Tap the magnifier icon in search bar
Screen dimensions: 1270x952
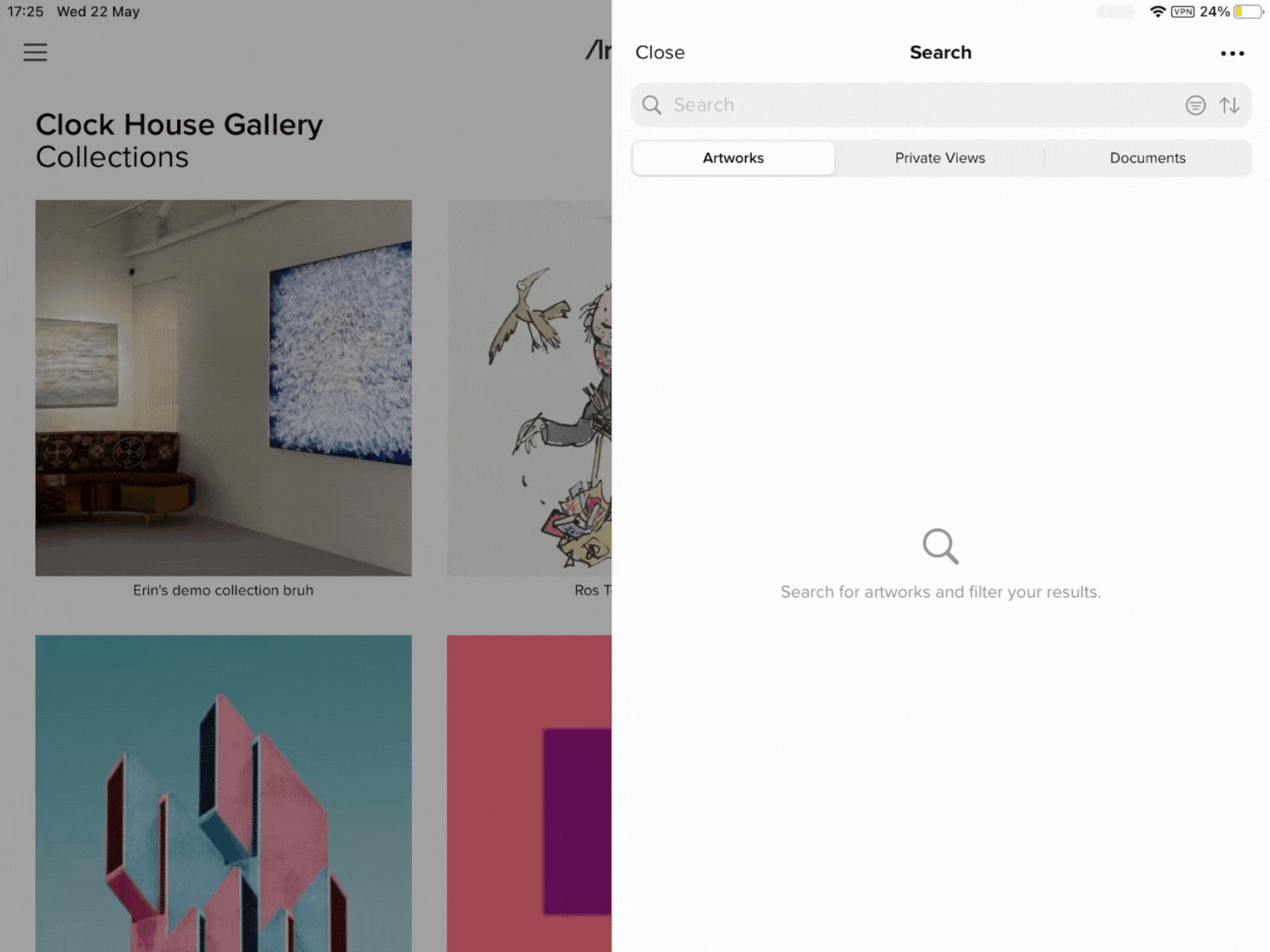[x=652, y=106]
